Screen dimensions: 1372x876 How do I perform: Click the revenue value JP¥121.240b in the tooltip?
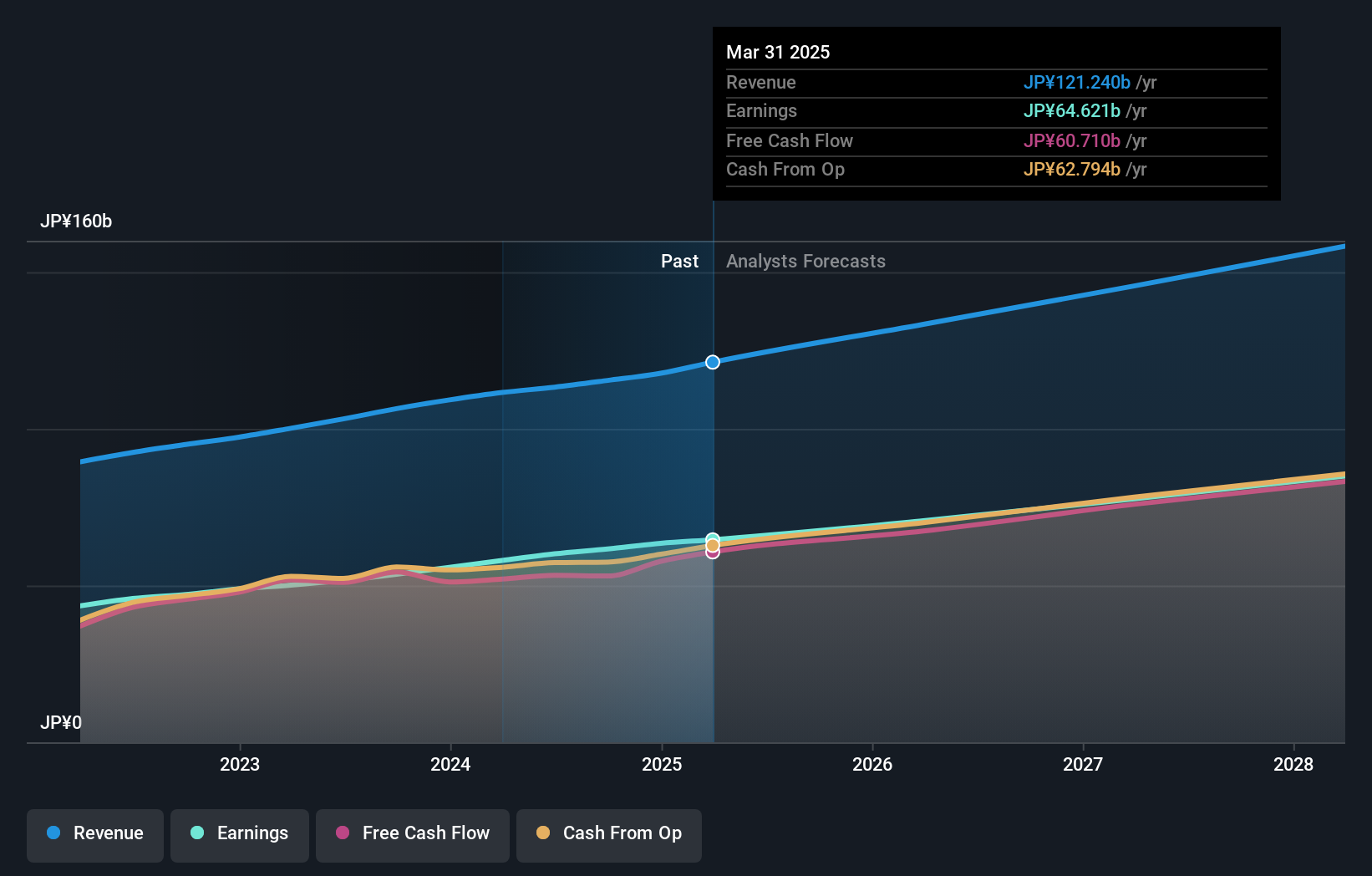click(x=1077, y=83)
